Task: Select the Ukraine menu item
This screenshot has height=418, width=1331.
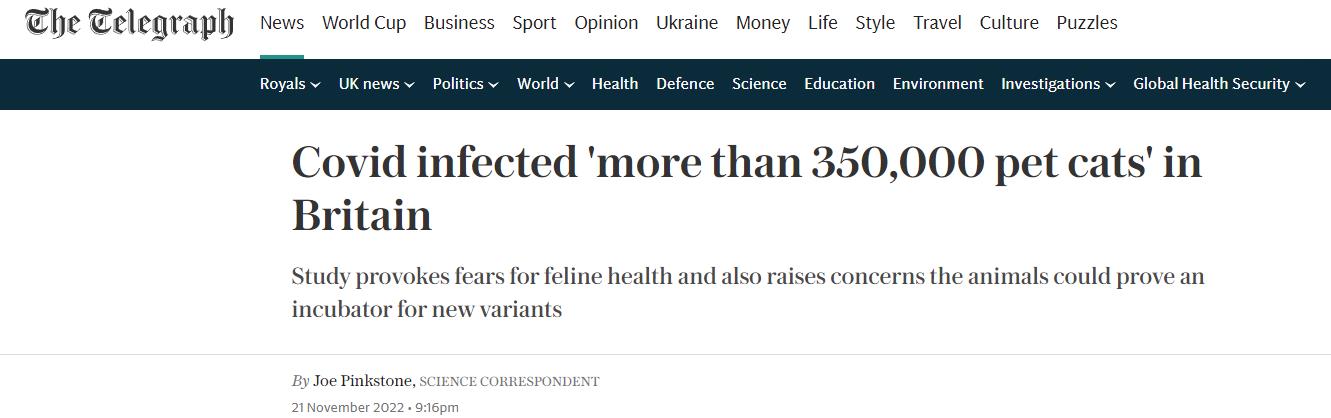Action: (x=687, y=23)
